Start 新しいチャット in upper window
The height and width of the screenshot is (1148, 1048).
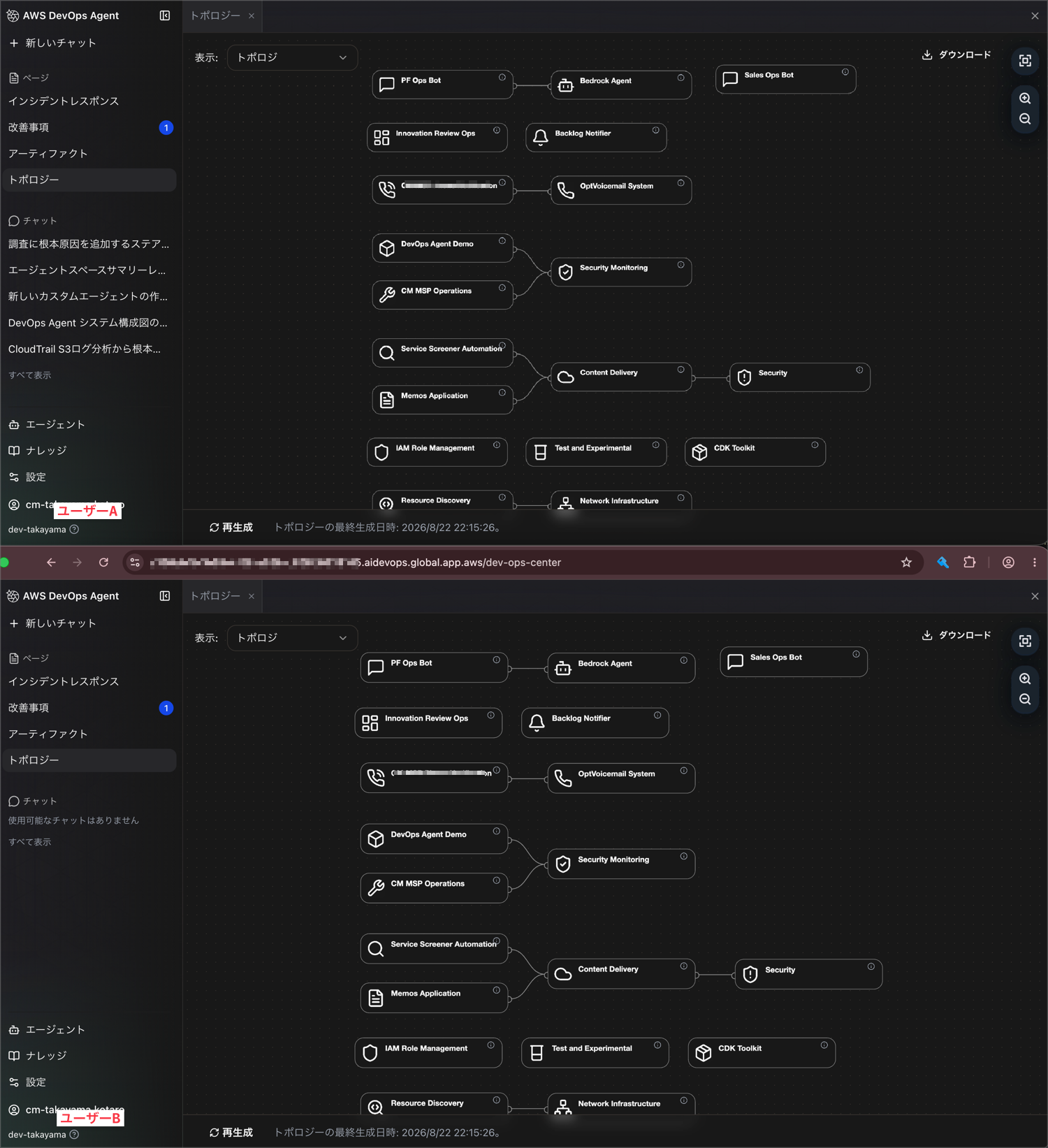pos(53,43)
